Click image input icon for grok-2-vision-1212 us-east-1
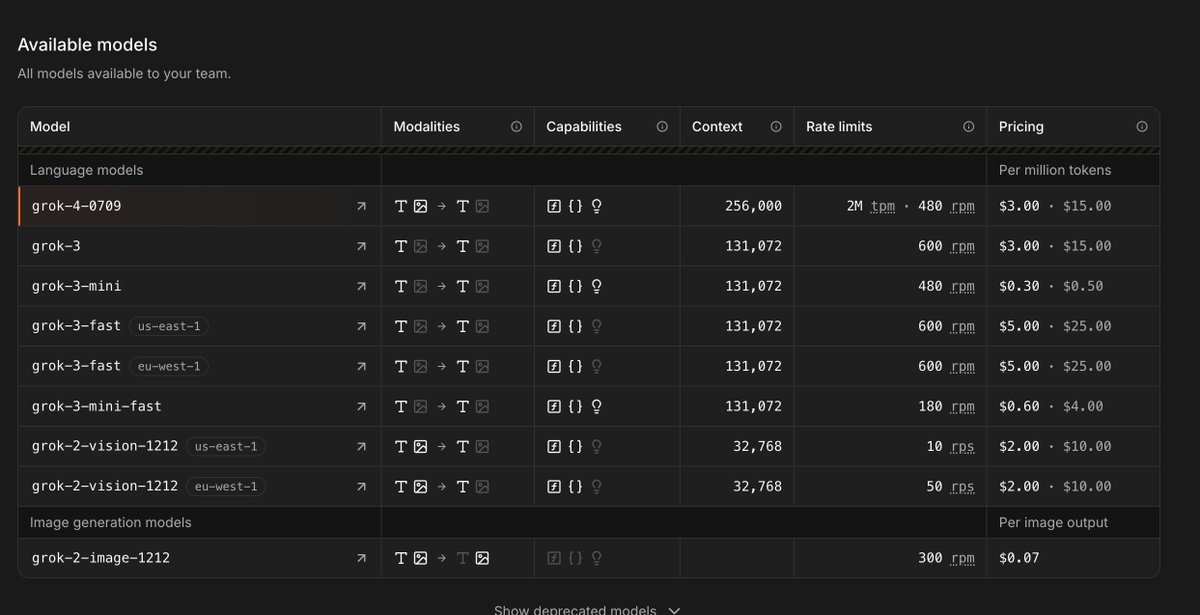This screenshot has width=1200, height=615. [421, 446]
